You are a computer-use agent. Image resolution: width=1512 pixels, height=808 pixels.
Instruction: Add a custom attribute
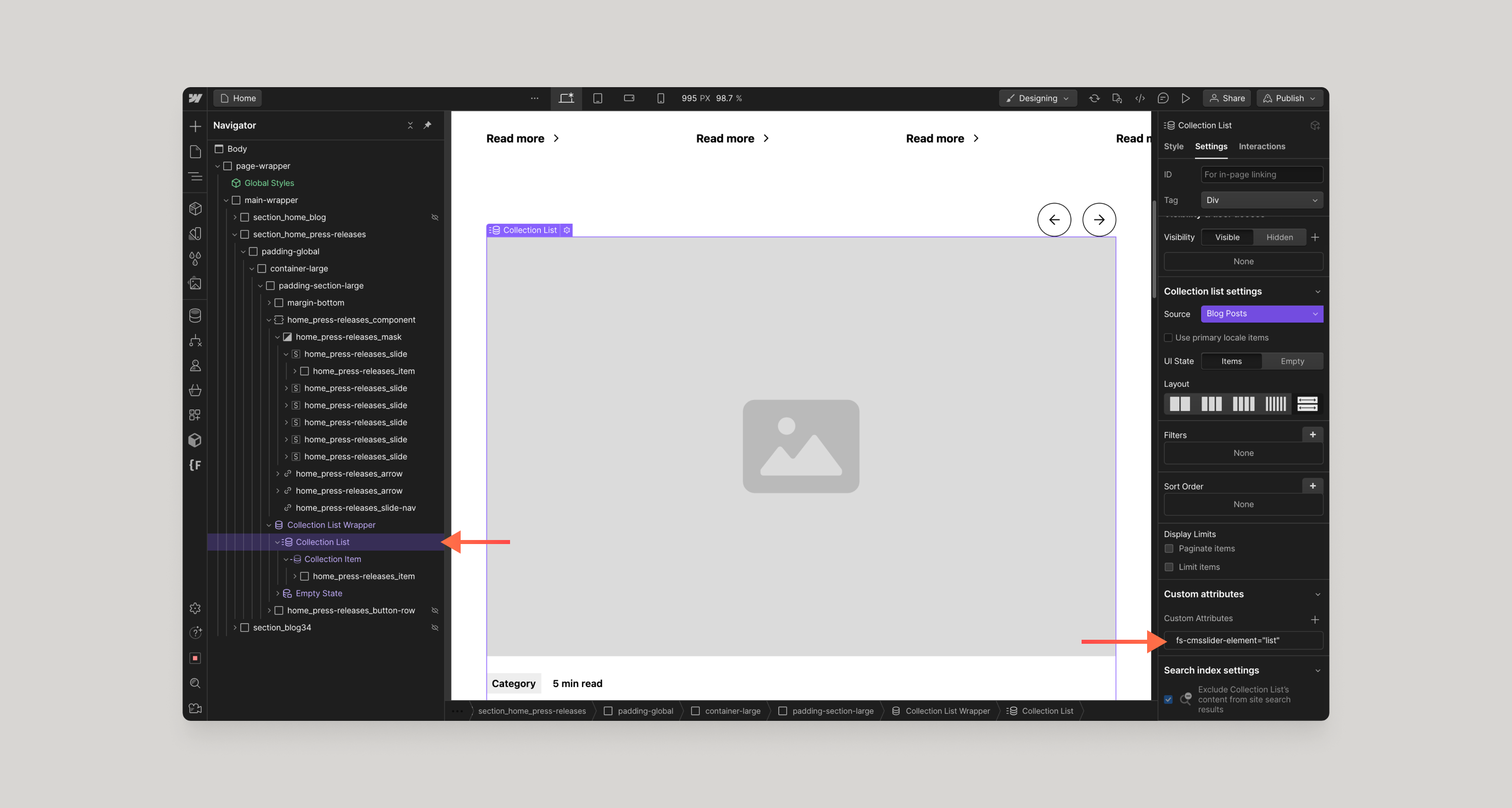tap(1315, 620)
